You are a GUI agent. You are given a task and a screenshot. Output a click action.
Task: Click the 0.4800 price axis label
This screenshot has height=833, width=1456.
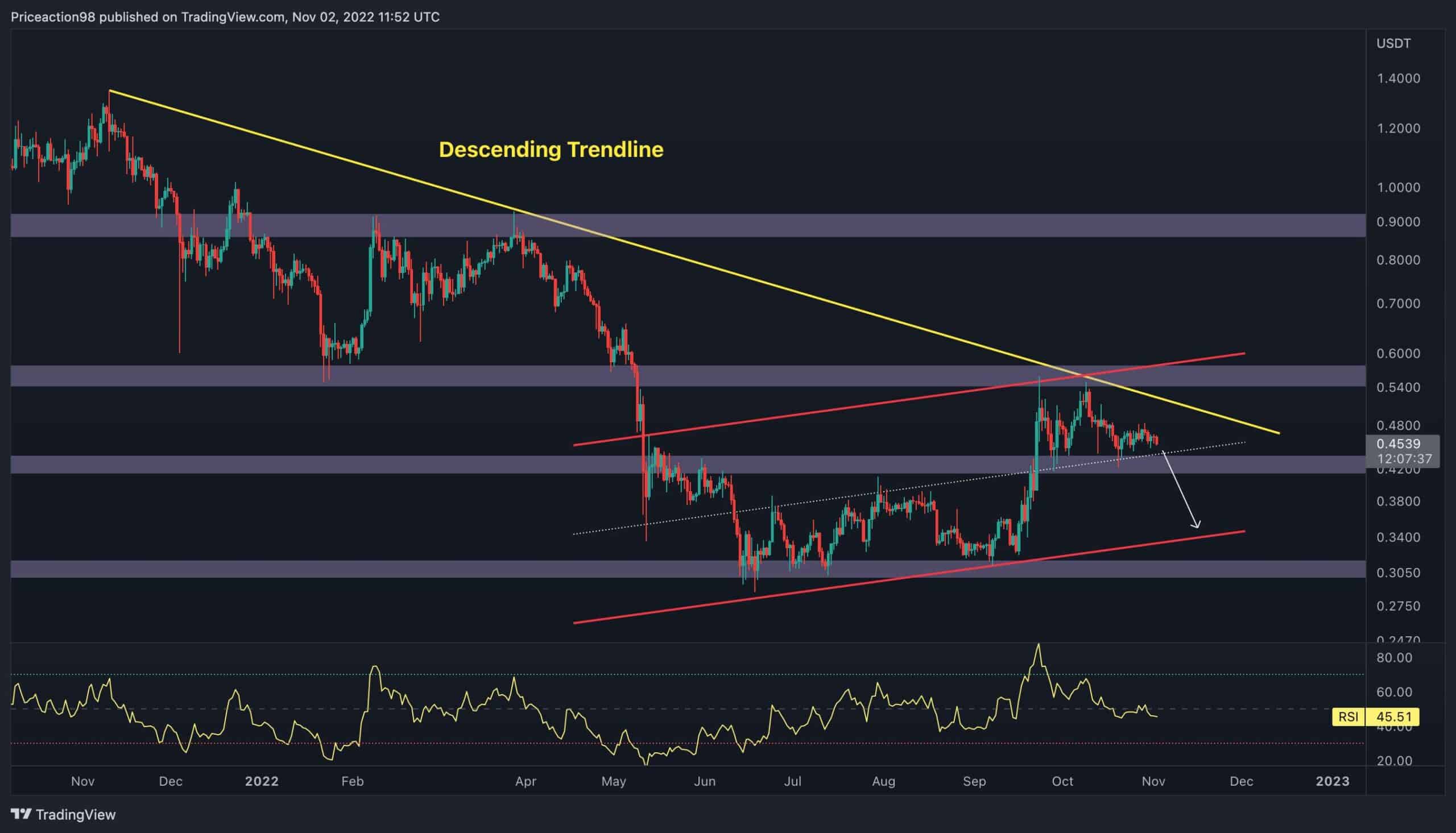pos(1398,426)
